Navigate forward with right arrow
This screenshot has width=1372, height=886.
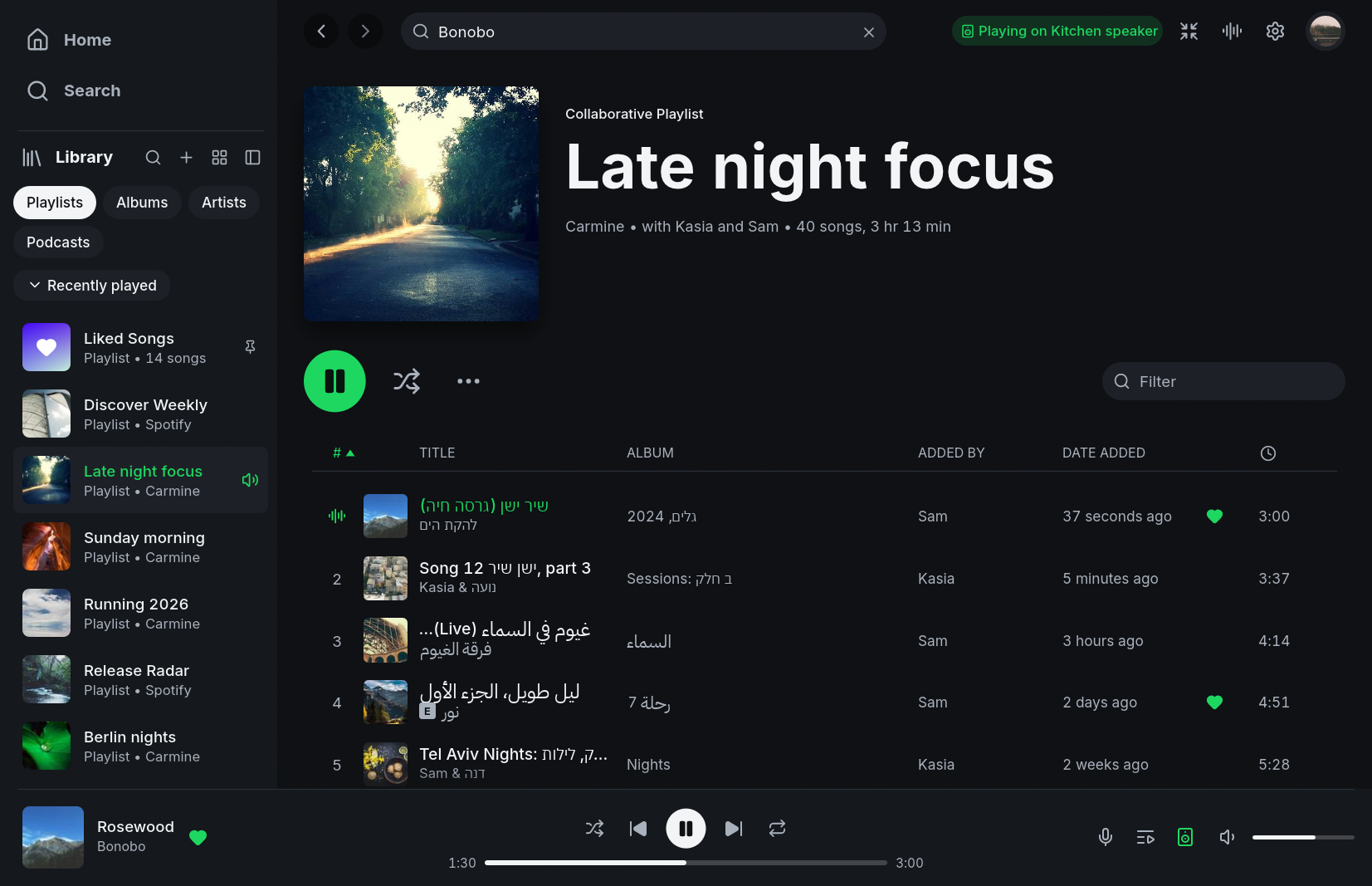pos(365,32)
